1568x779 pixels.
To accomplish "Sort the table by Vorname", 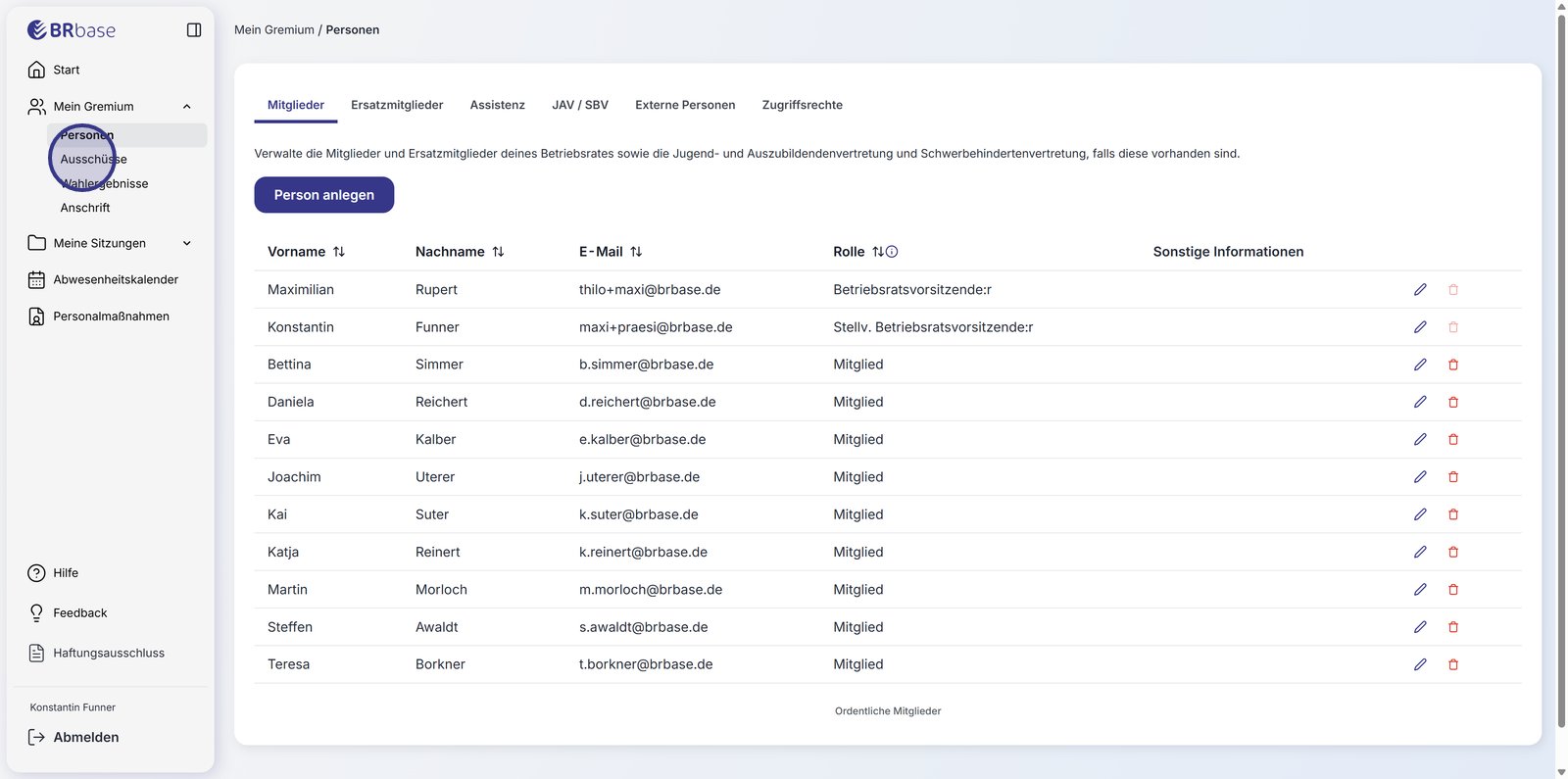I will pyautogui.click(x=339, y=252).
